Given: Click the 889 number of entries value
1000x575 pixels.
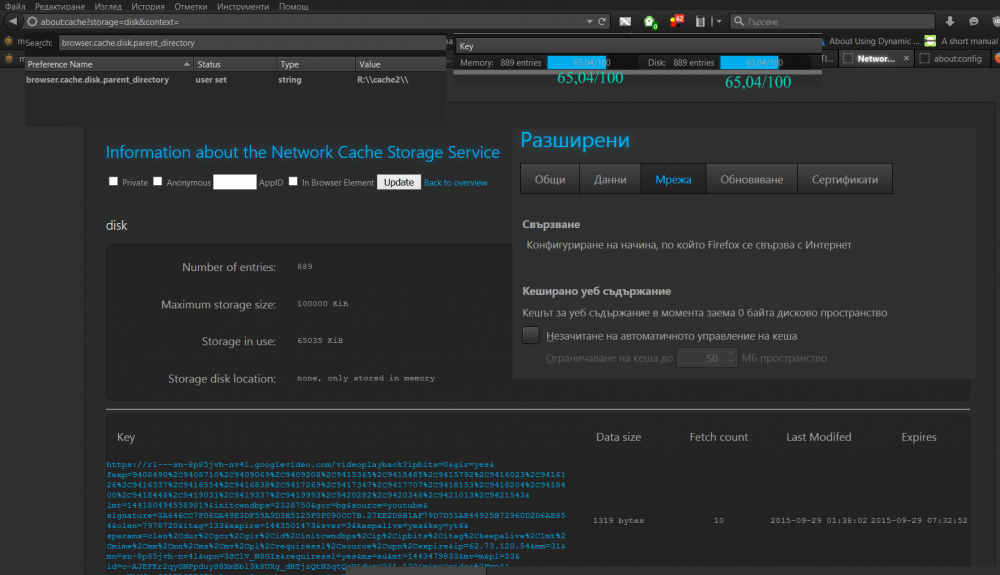Looking at the screenshot, I should click(305, 266).
